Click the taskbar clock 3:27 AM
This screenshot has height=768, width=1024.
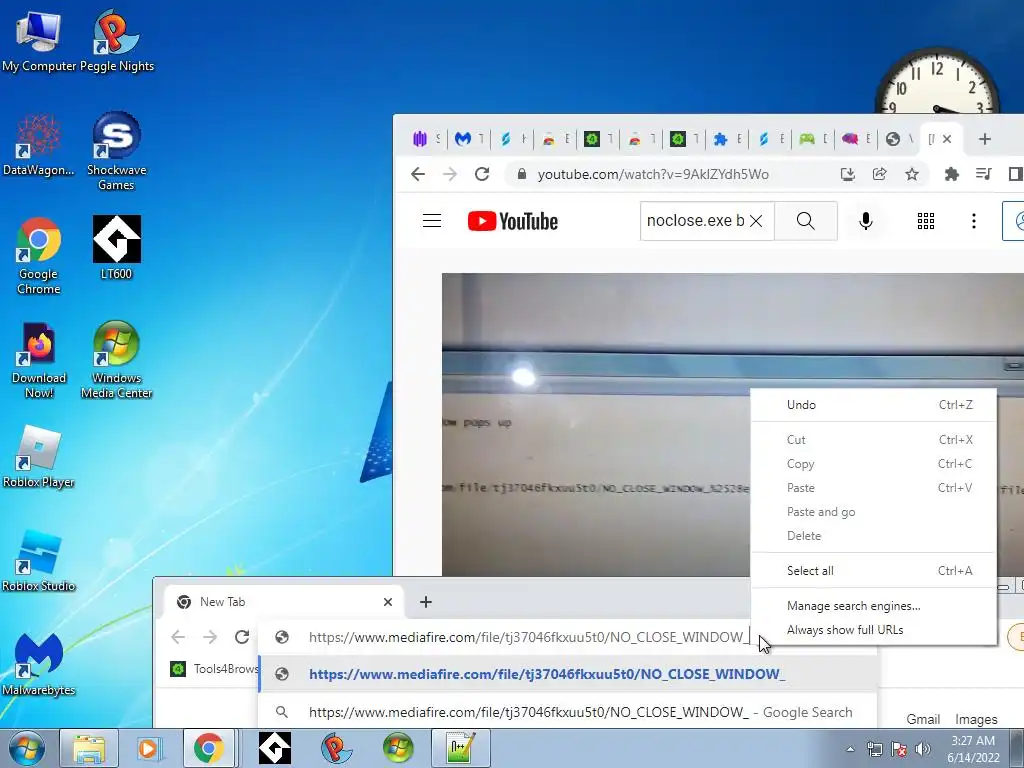(x=973, y=748)
